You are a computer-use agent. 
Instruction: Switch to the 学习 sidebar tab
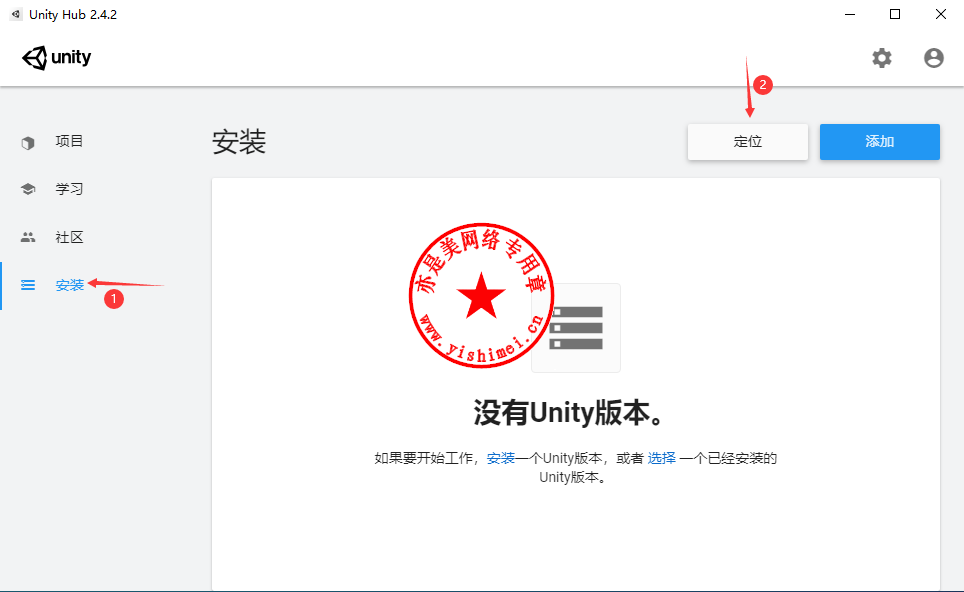(69, 189)
